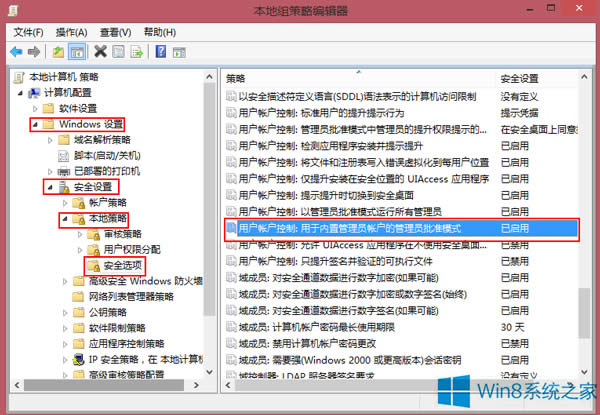
Task: Click the 已部署的打印机 printer icon
Action: [x=64, y=171]
